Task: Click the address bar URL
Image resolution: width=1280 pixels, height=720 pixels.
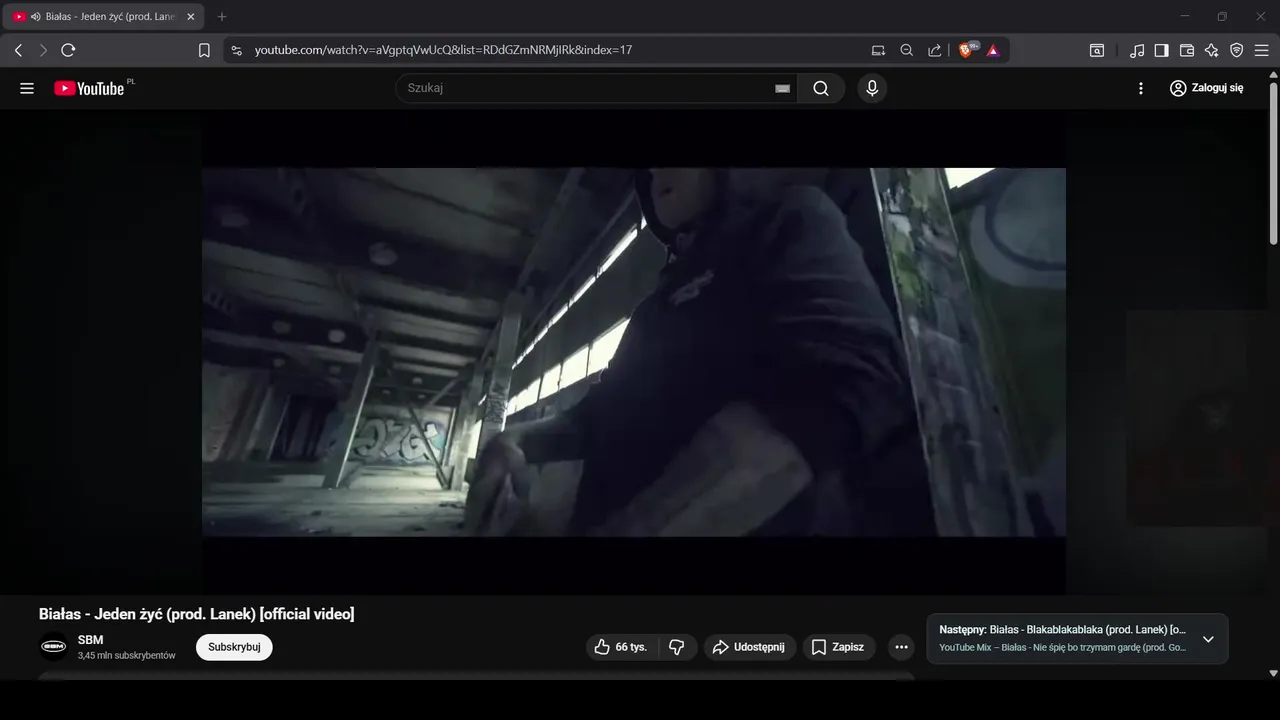Action: (x=443, y=50)
